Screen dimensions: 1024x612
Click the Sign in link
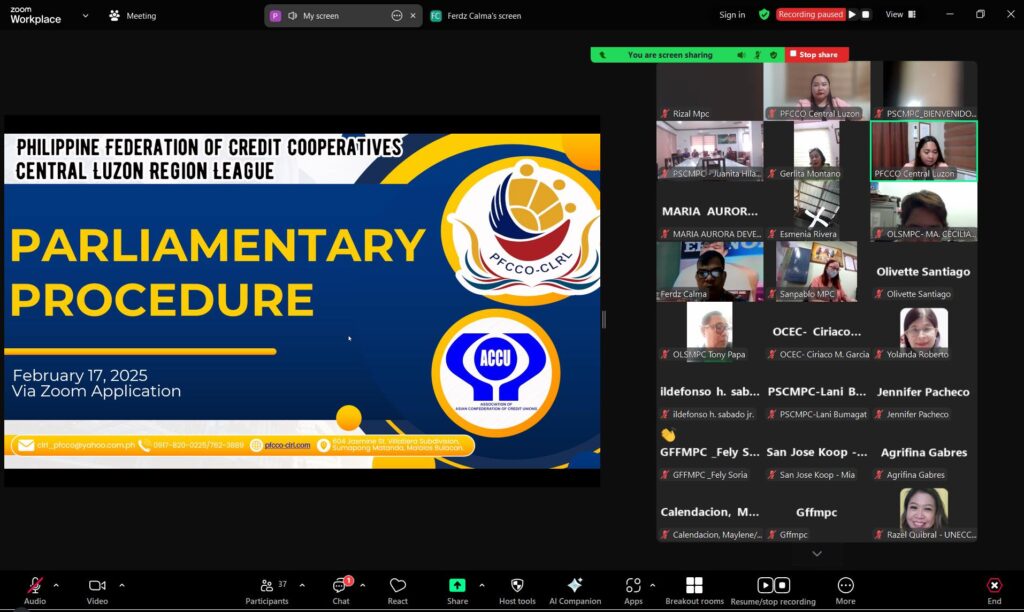[732, 15]
